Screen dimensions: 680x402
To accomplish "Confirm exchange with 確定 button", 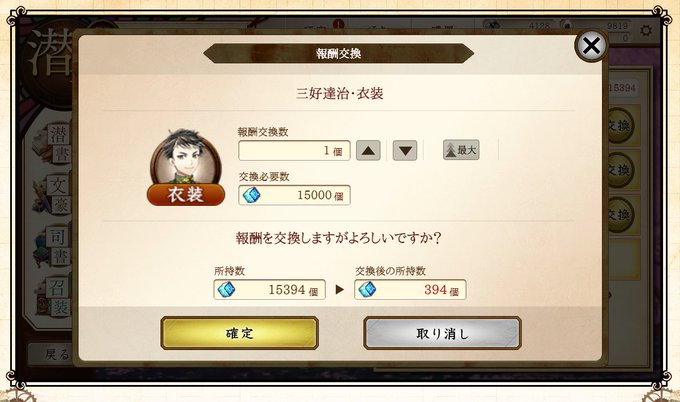I will [239, 333].
